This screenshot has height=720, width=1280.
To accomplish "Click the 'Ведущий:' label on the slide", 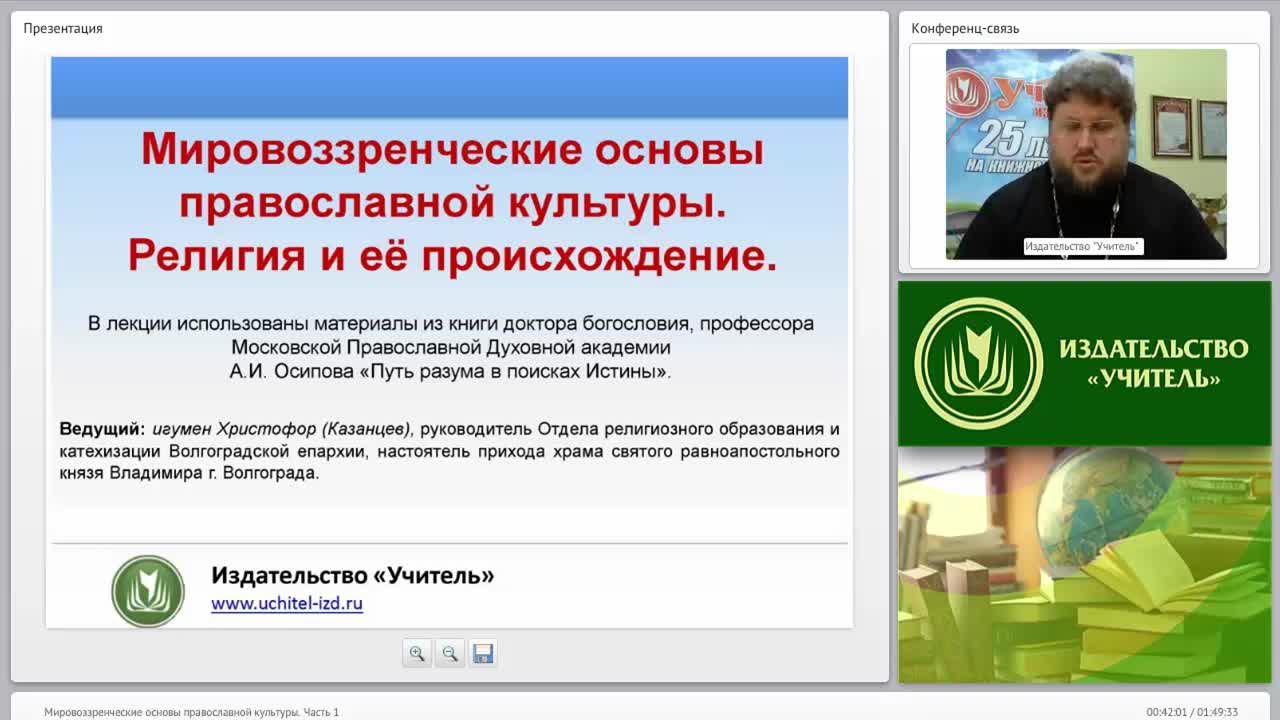I will point(102,429).
